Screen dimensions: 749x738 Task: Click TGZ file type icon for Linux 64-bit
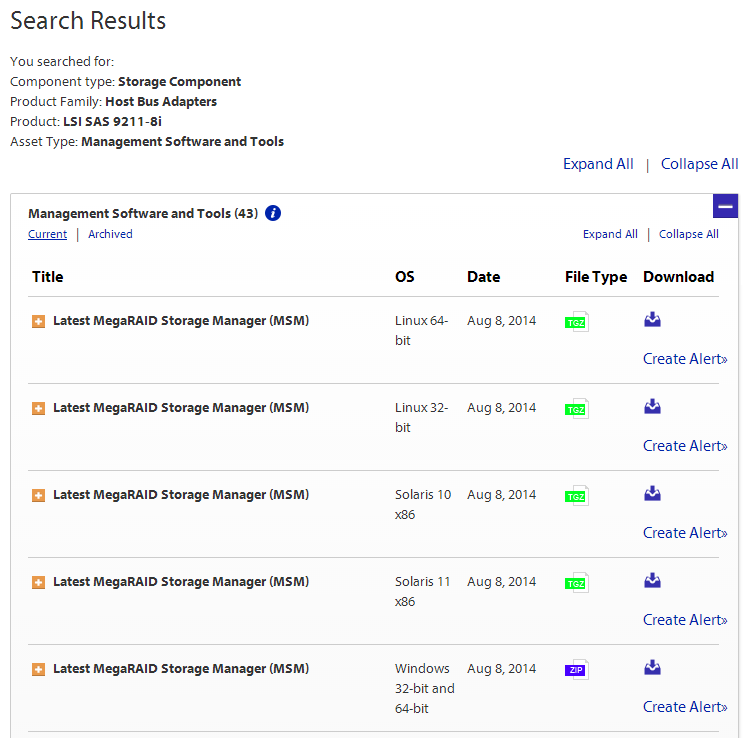tap(577, 322)
